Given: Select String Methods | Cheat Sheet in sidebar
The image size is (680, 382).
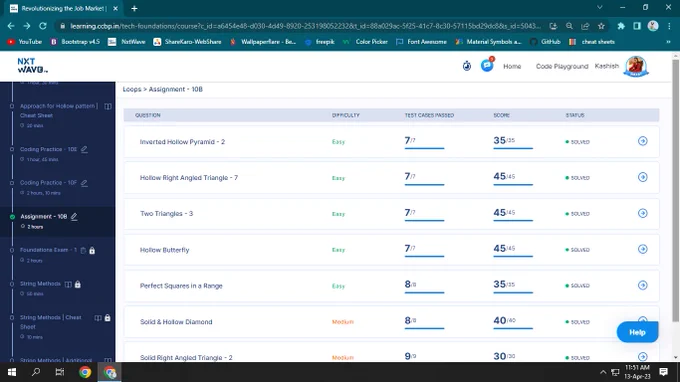Looking at the screenshot, I should (x=51, y=322).
